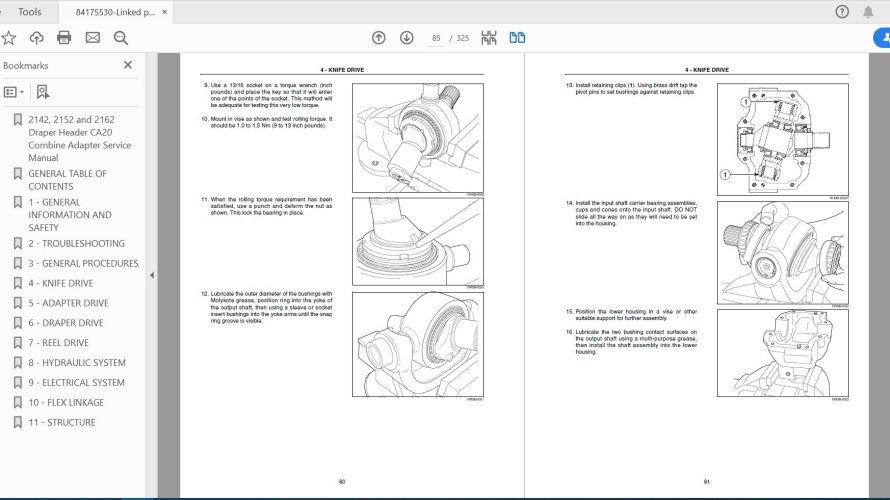Click the star bookmark icon in toolbar

click(x=9, y=38)
